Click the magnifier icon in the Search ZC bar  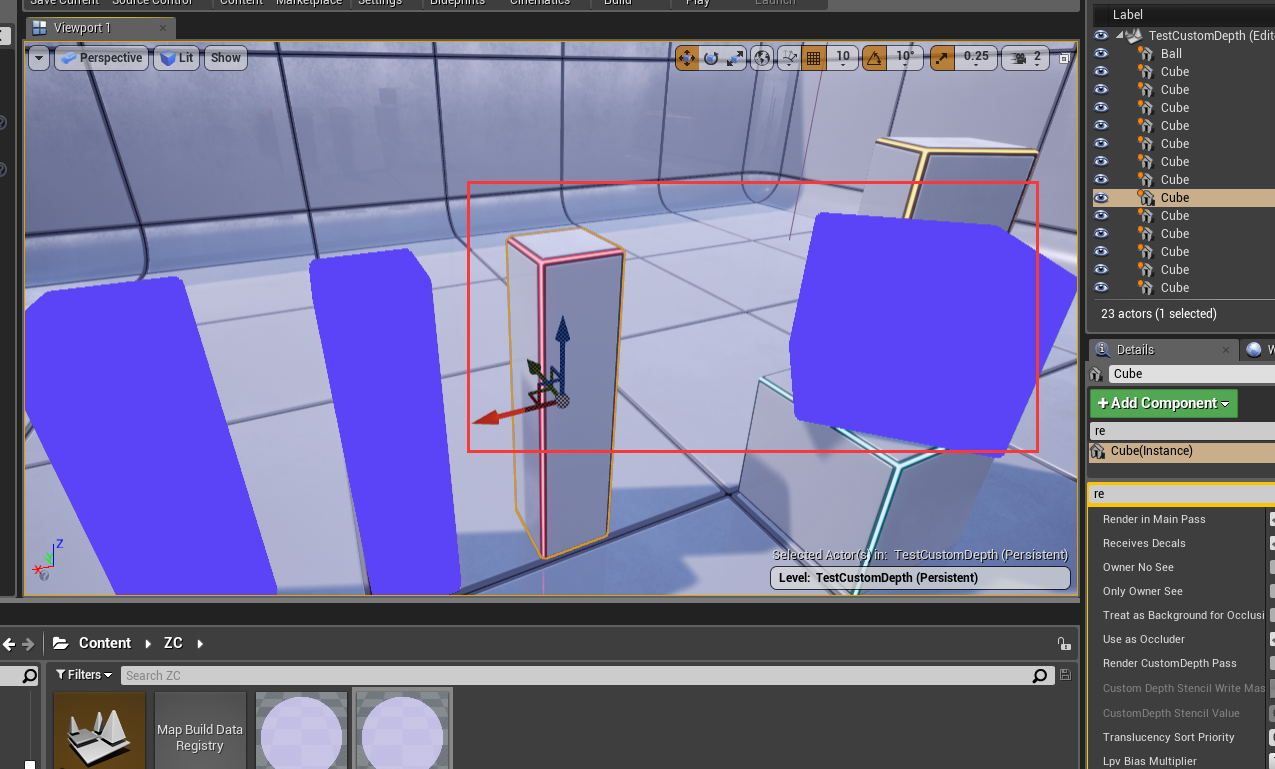[1039, 675]
